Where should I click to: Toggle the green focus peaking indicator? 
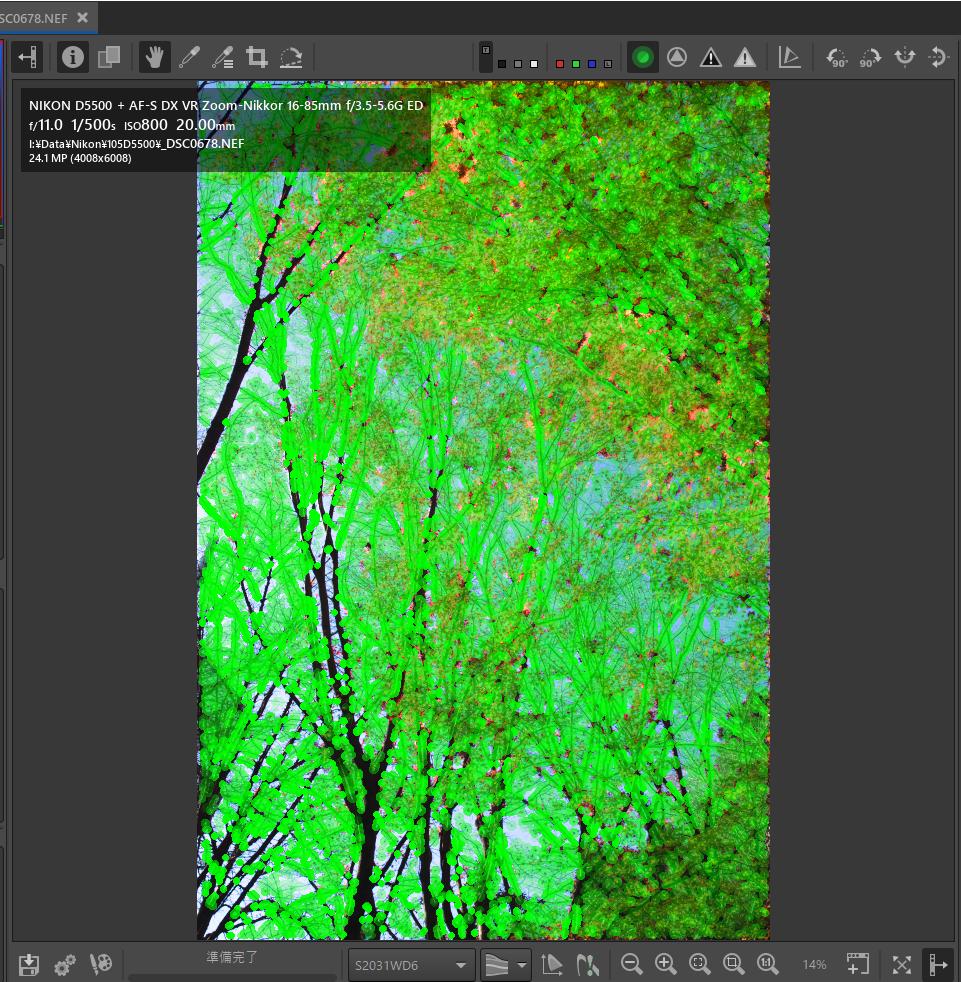[x=642, y=57]
